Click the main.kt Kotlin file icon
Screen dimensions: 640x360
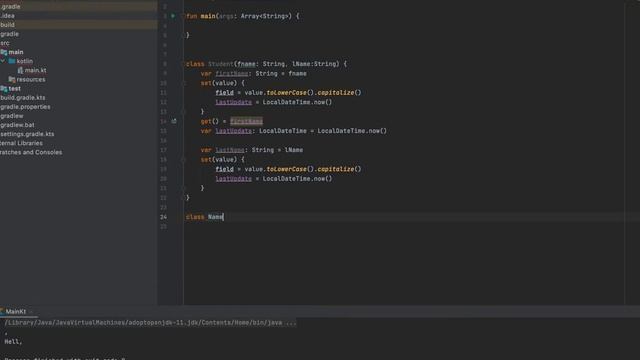pos(20,71)
